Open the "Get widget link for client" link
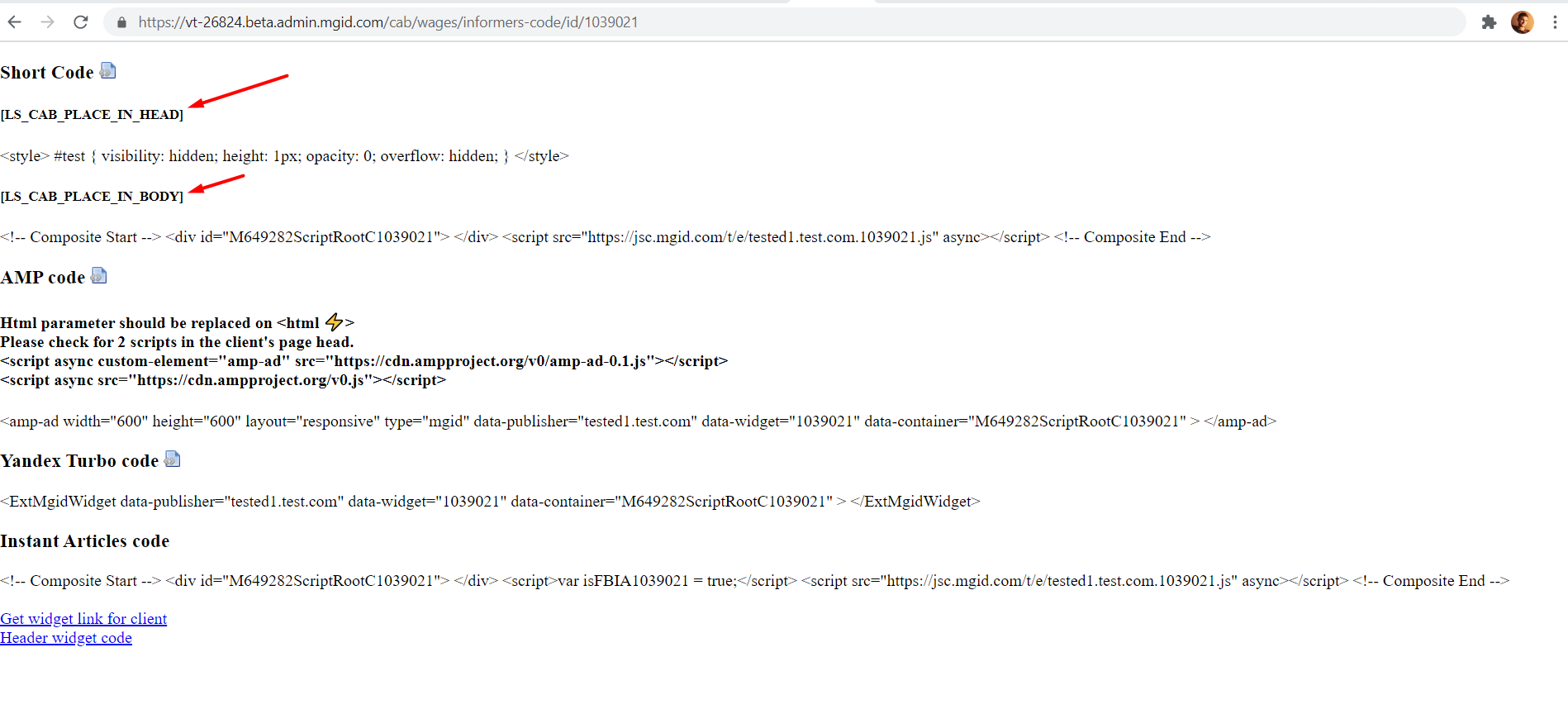The width and height of the screenshot is (1568, 714). (x=83, y=619)
